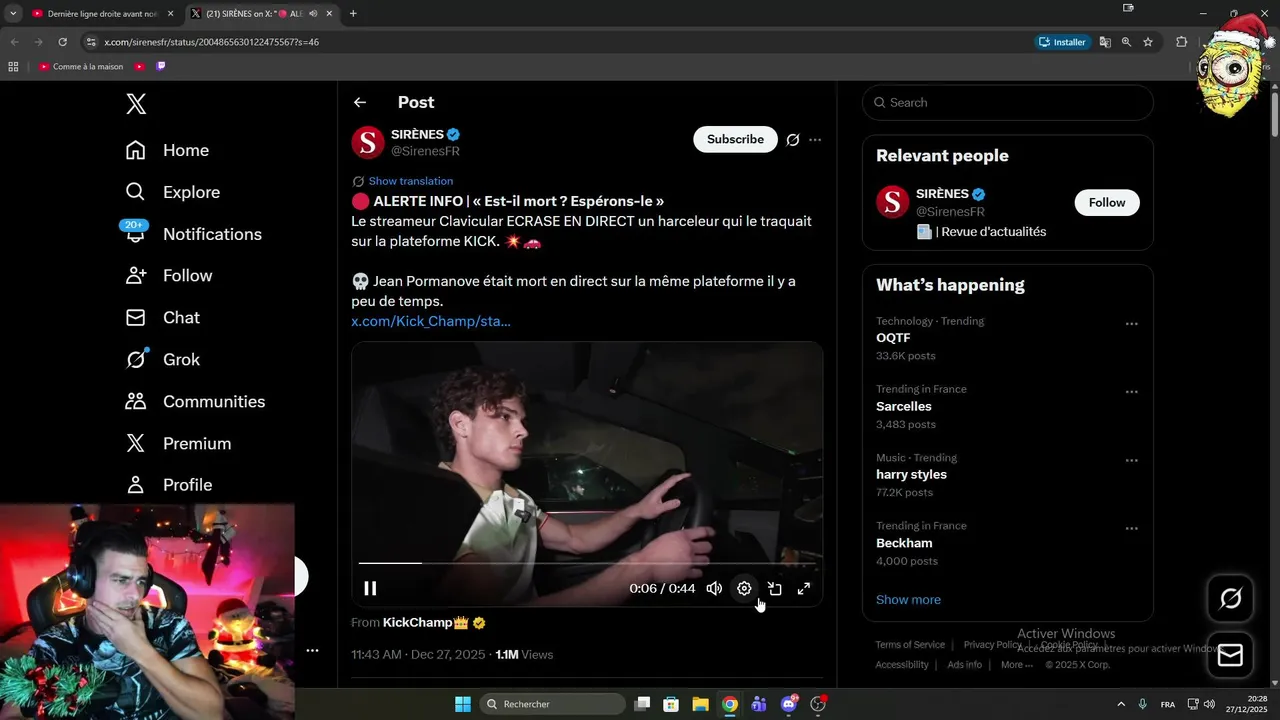Open the x.com/Kick_Champ/sta... link
The image size is (1280, 720).
(431, 321)
